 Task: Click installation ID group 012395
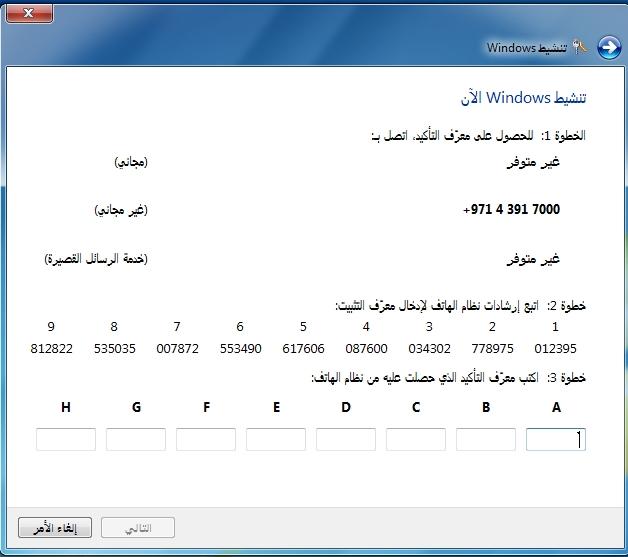point(555,348)
